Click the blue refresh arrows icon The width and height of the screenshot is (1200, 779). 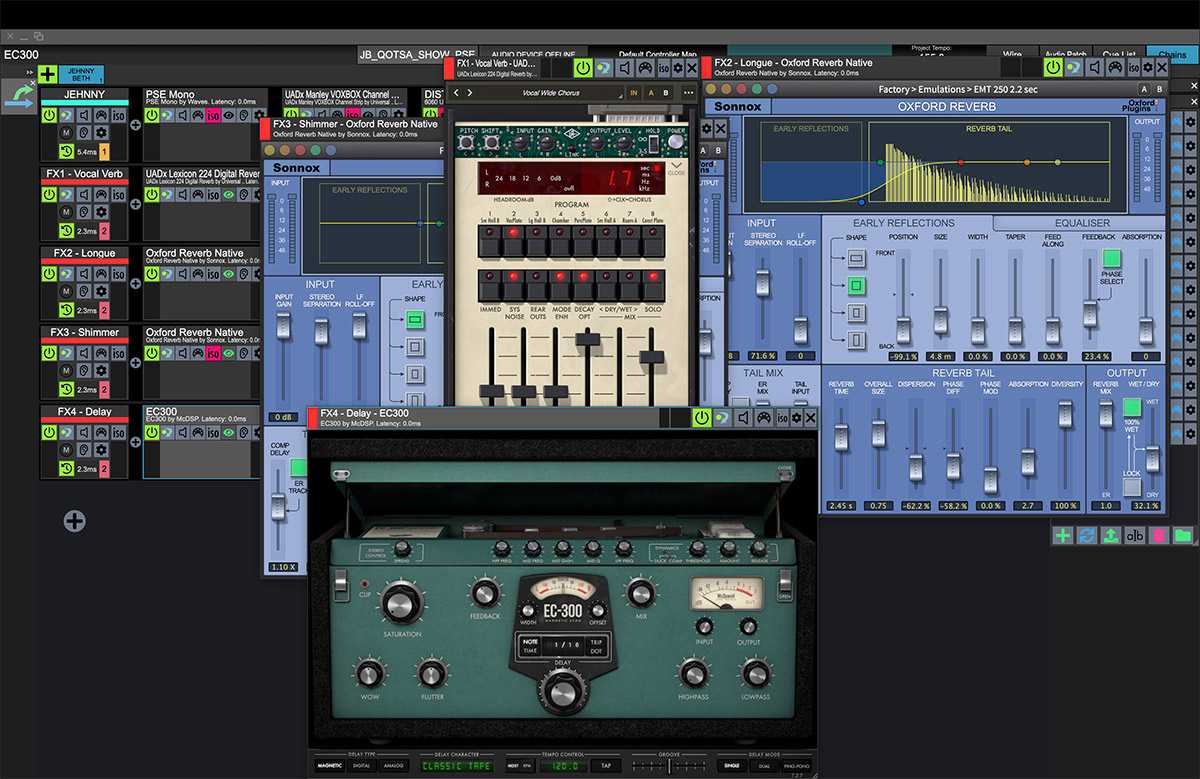tap(1087, 536)
